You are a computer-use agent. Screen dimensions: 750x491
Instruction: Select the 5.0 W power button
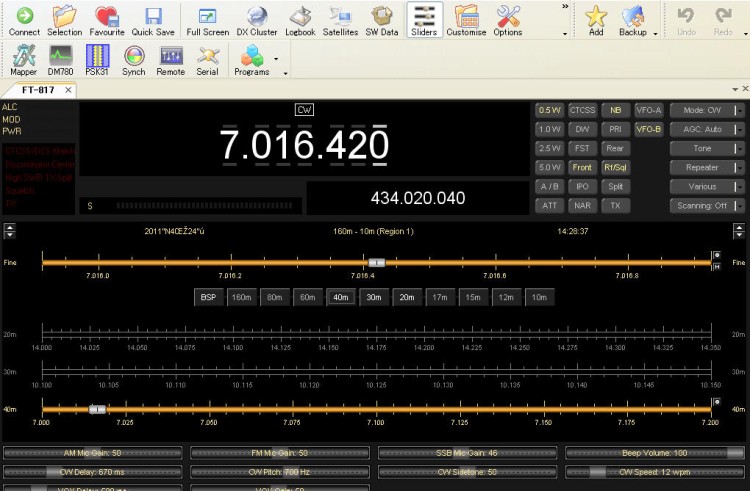[x=549, y=167]
